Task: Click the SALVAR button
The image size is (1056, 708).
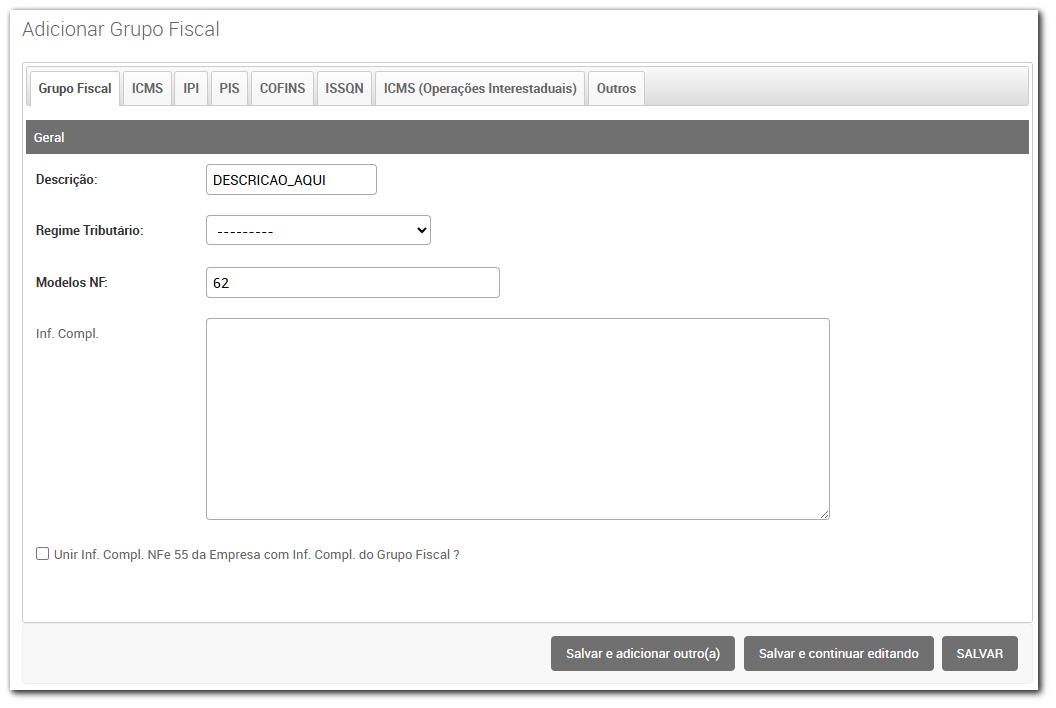Action: (979, 653)
